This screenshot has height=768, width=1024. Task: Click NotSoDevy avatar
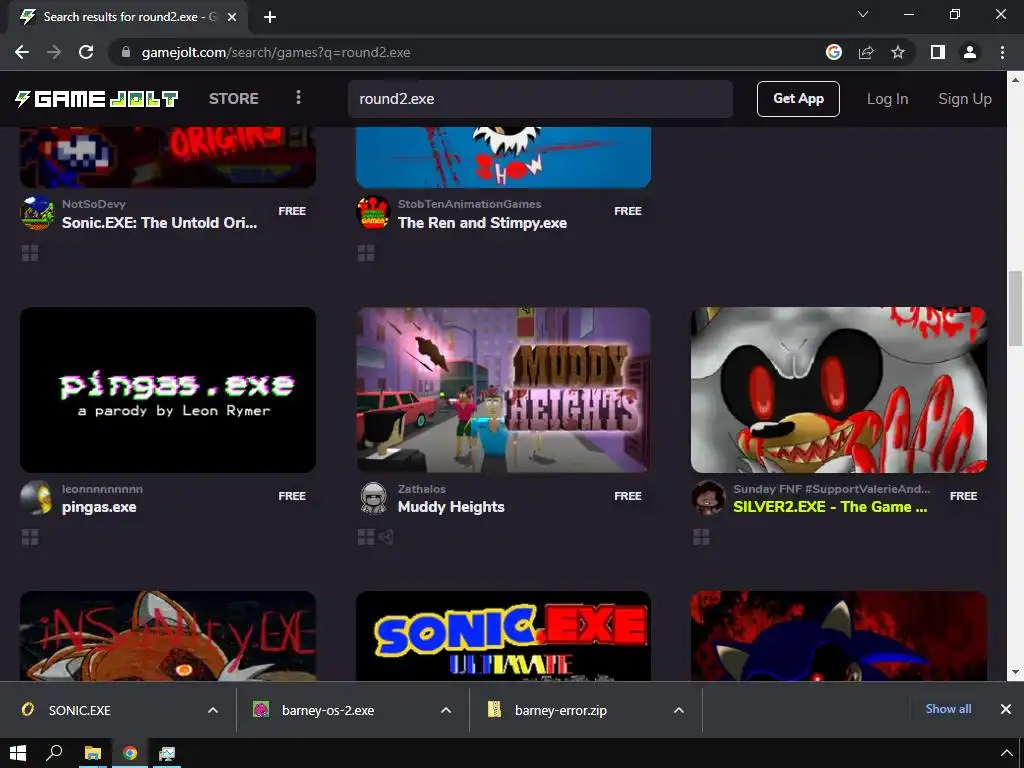[x=37, y=213]
